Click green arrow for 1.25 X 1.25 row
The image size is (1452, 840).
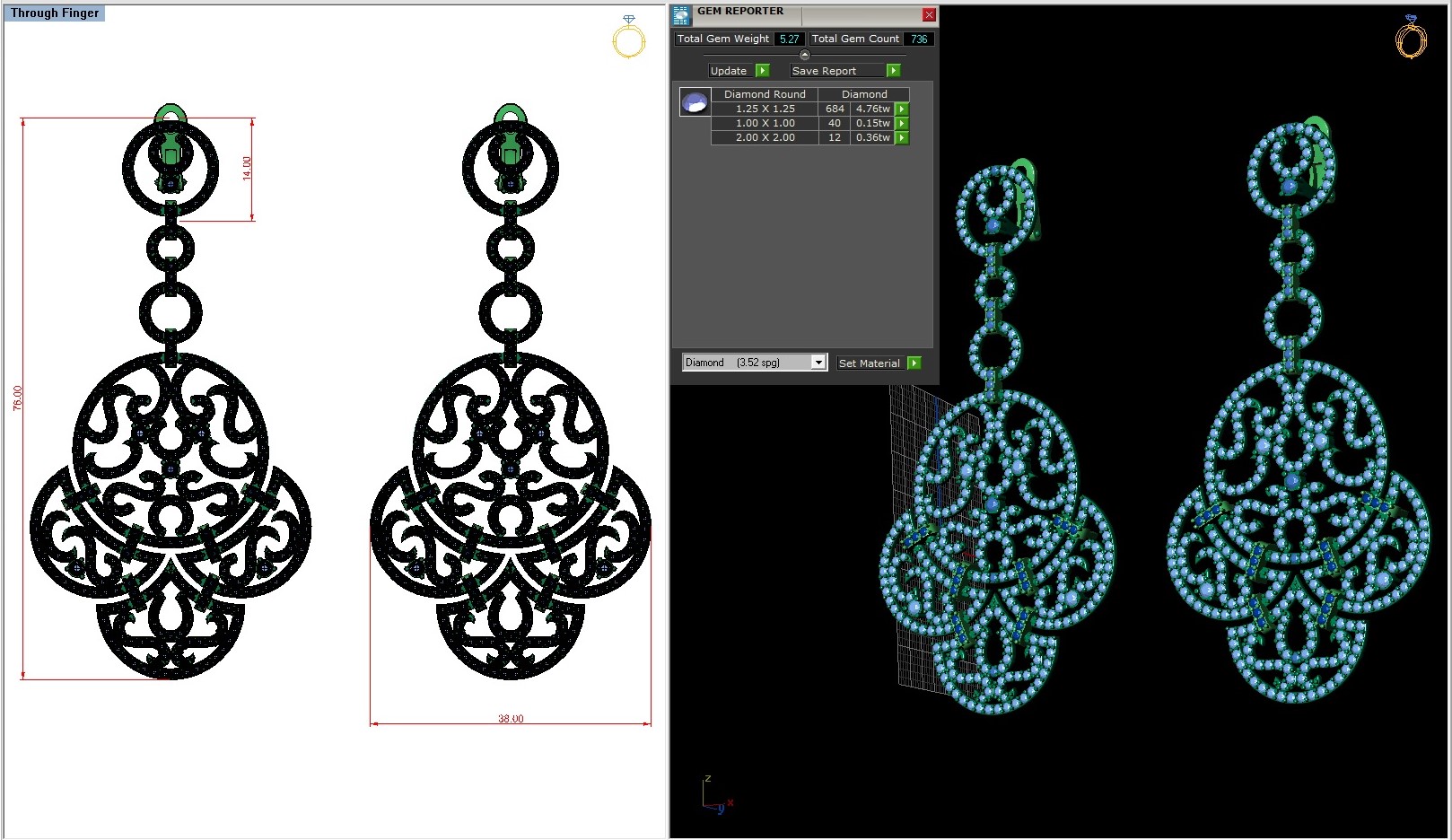(x=902, y=109)
